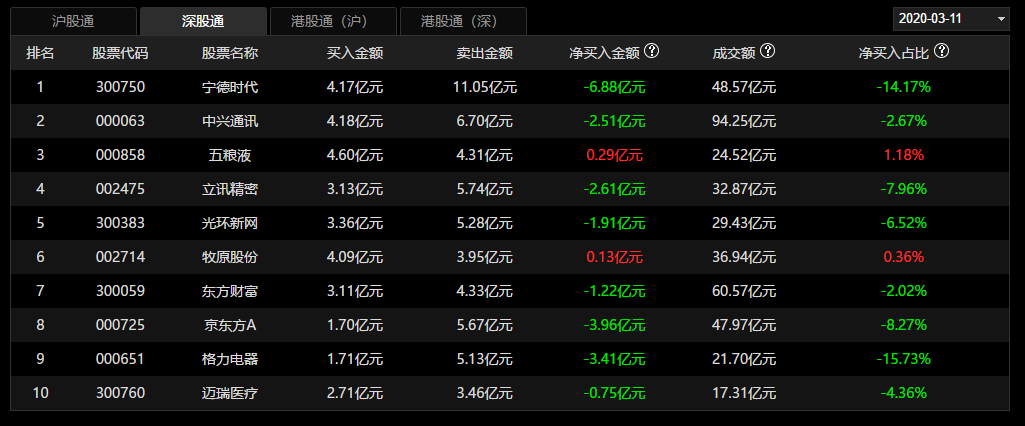
Task: Select stock code 000063
Action: click(120, 121)
